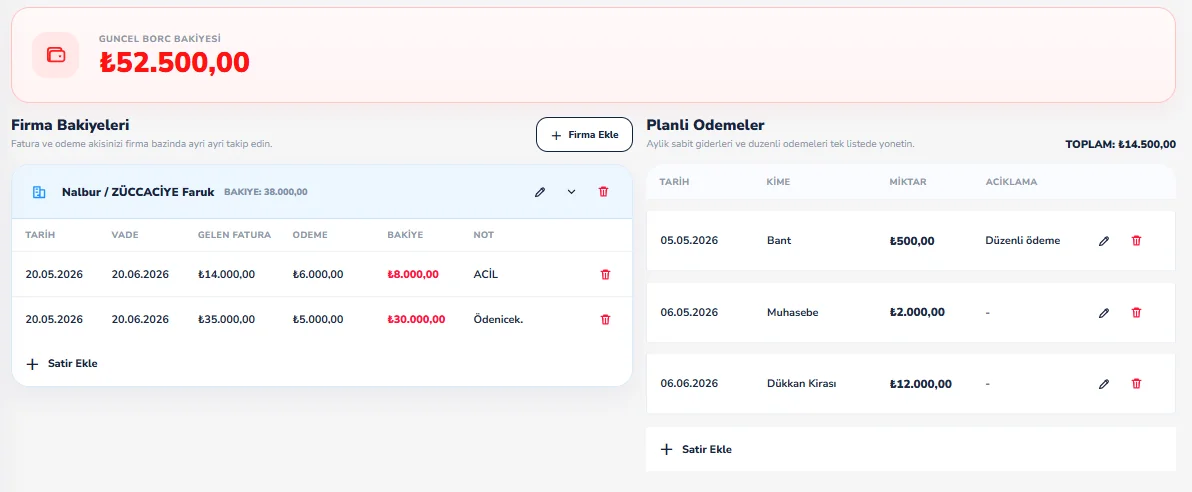This screenshot has width=1192, height=492.
Task: Edit the Nalbur / ZÜCCACİYE Faruk firm
Action: [x=540, y=192]
